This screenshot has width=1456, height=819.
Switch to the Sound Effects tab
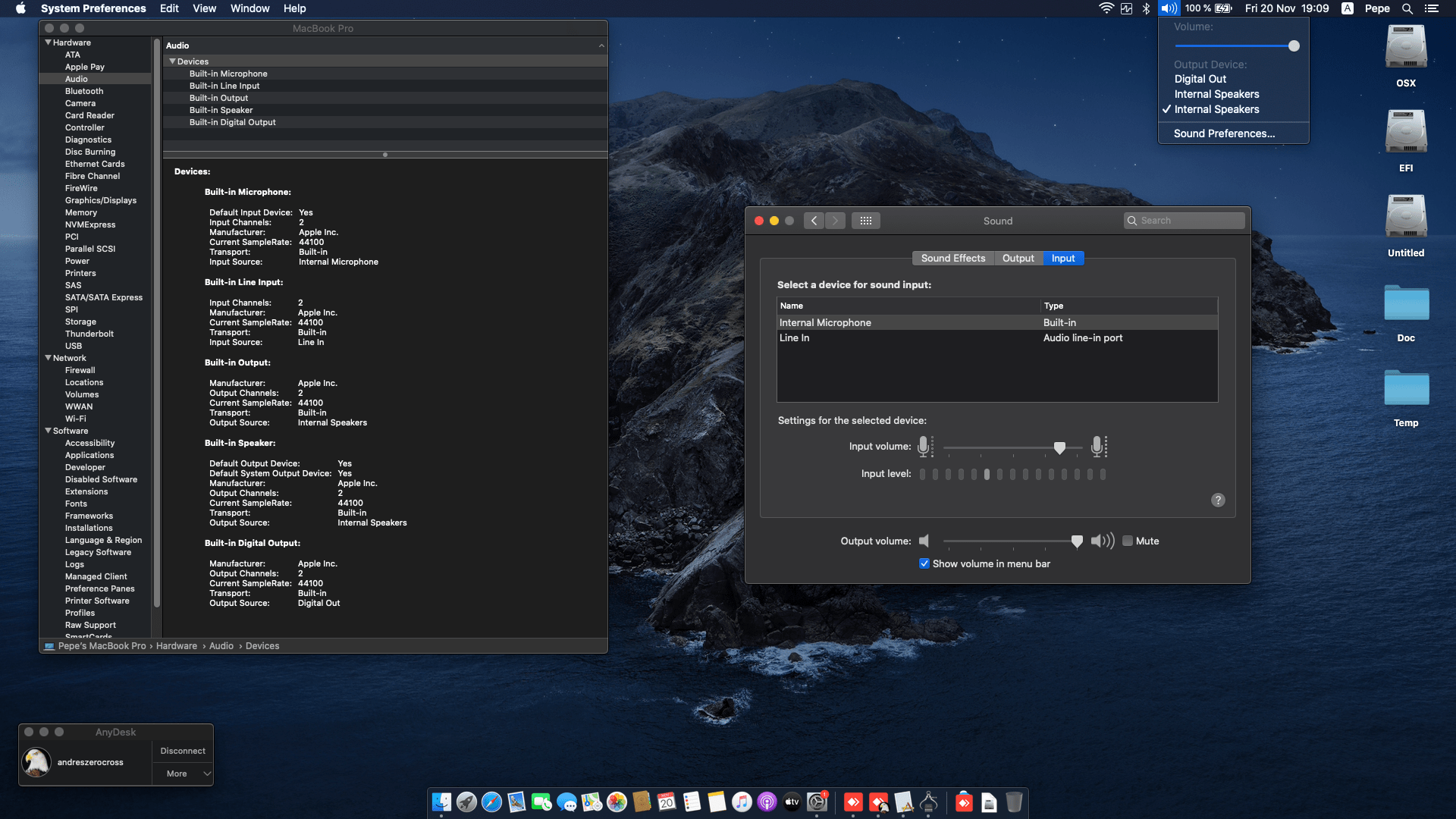(x=952, y=258)
